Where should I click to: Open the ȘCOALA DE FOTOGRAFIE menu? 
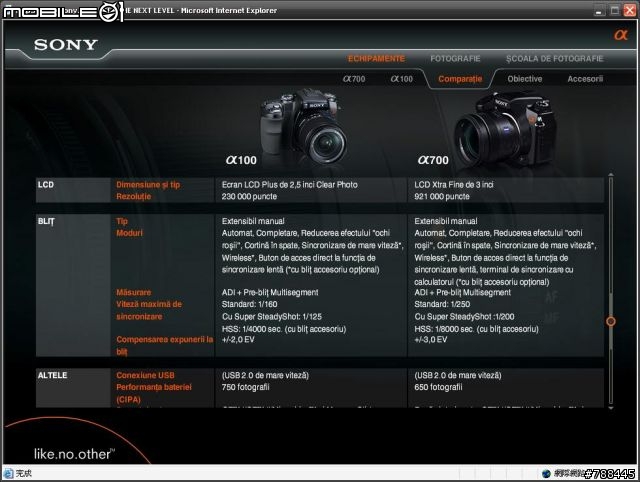tap(555, 59)
